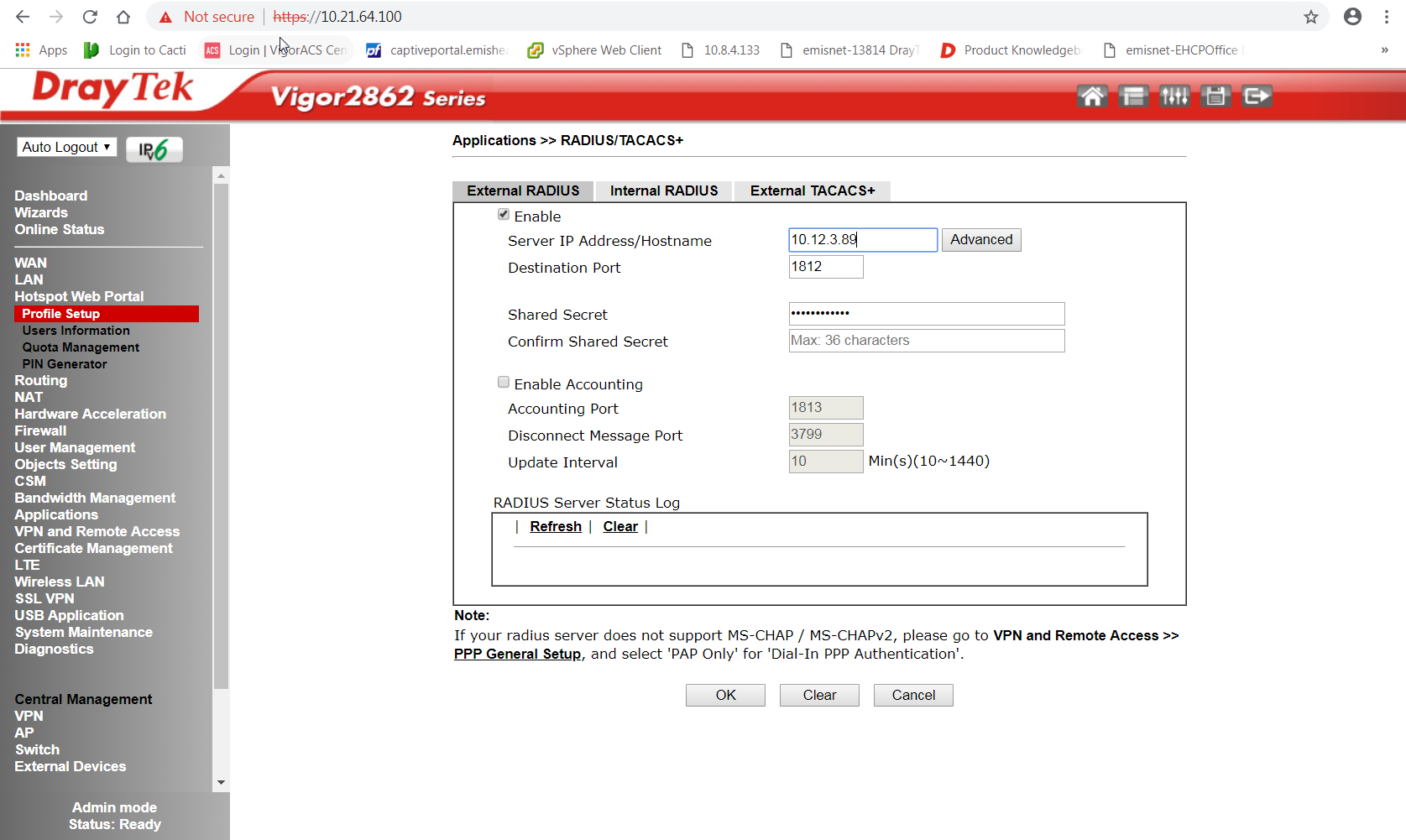Open captiveportal bookmark
1406x840 pixels.
pyautogui.click(x=437, y=50)
